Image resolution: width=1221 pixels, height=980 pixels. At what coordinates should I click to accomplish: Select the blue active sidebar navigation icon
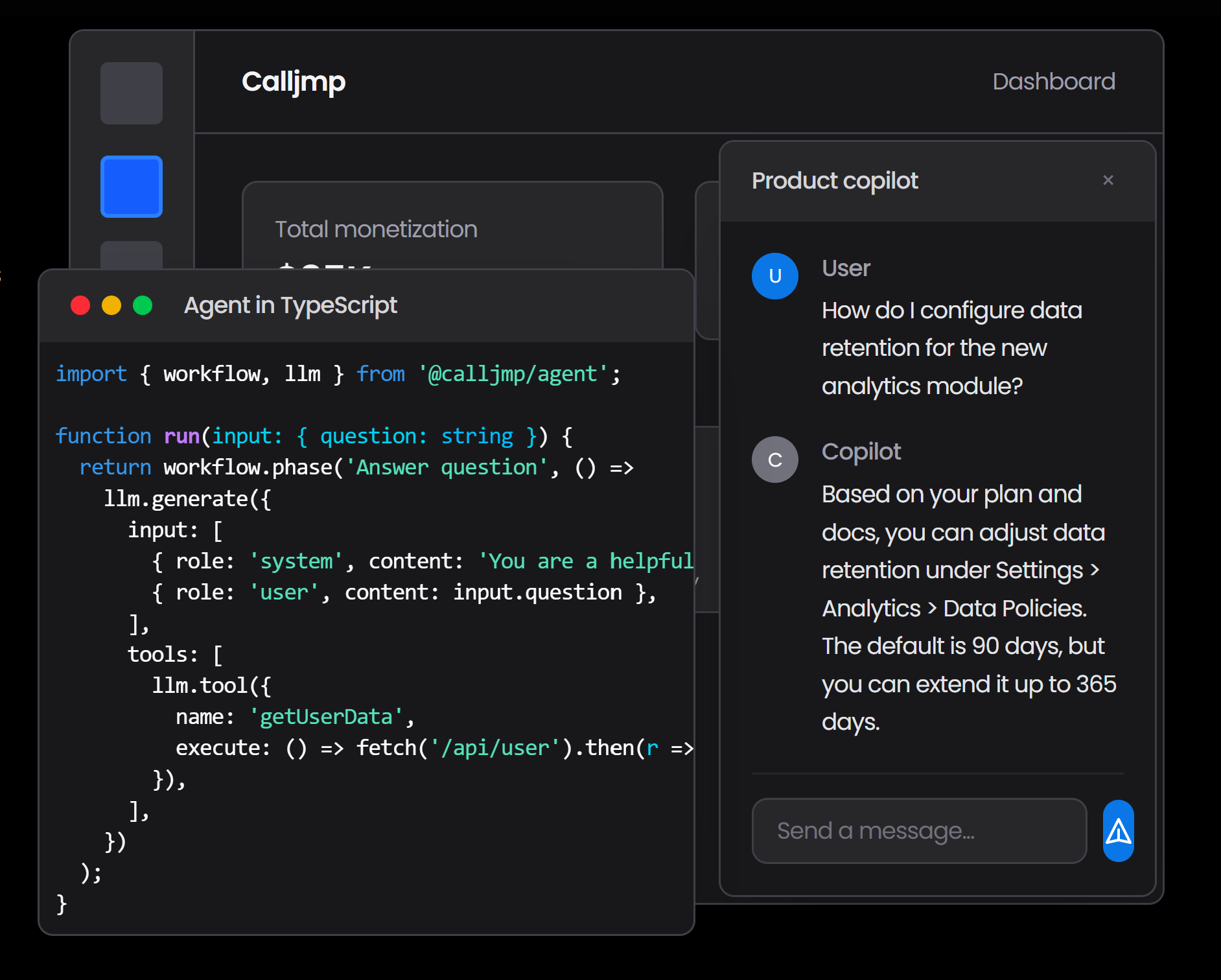pyautogui.click(x=131, y=187)
